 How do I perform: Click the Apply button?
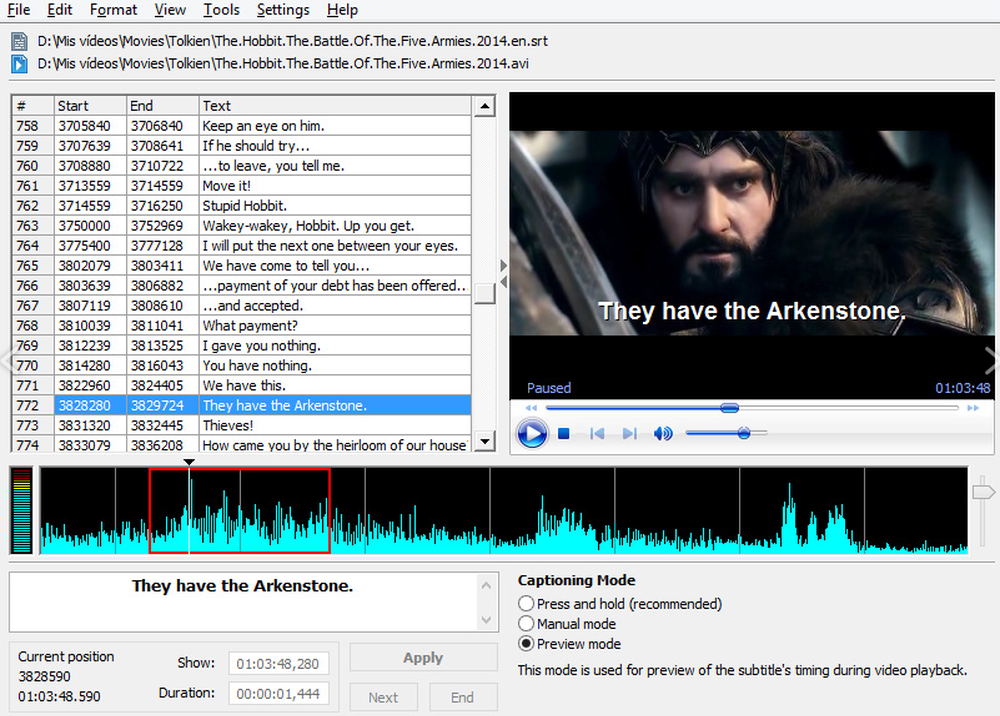[423, 657]
